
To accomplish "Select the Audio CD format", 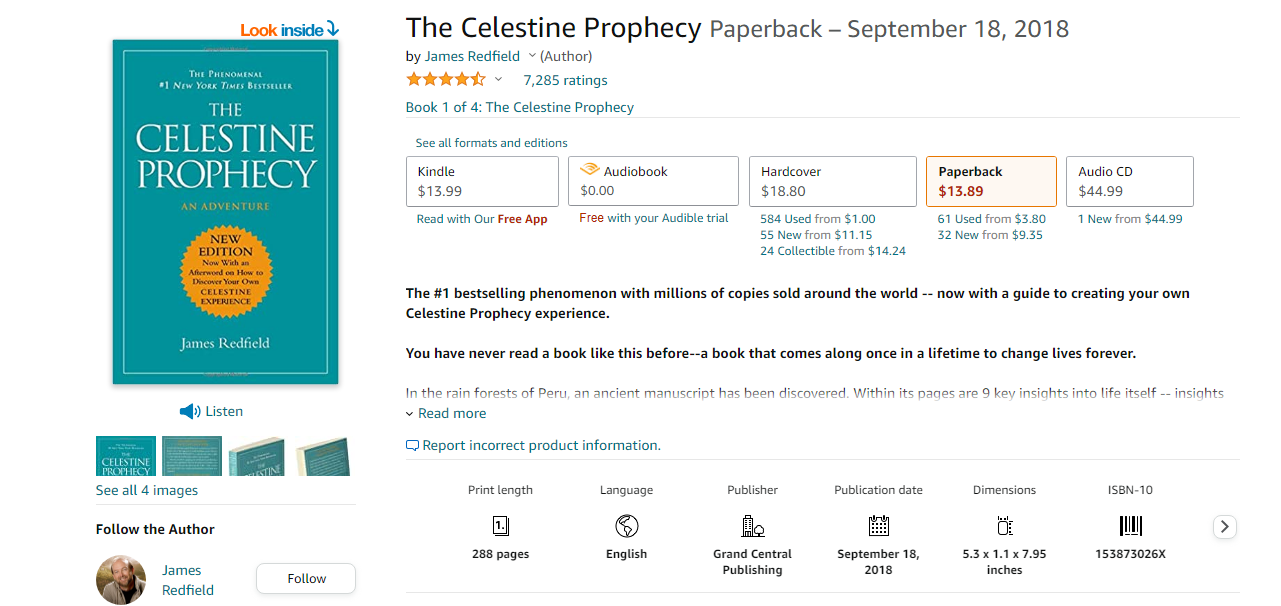I will pos(1129,181).
